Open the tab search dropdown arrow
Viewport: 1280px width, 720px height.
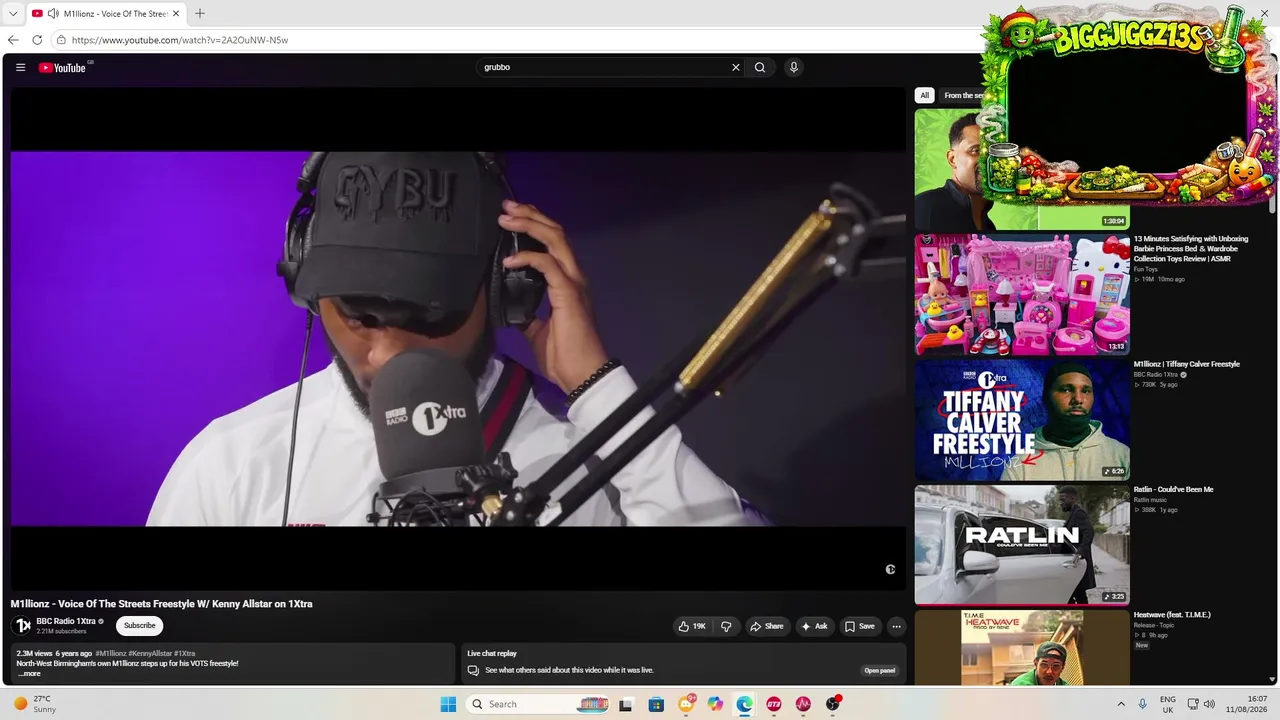point(13,14)
